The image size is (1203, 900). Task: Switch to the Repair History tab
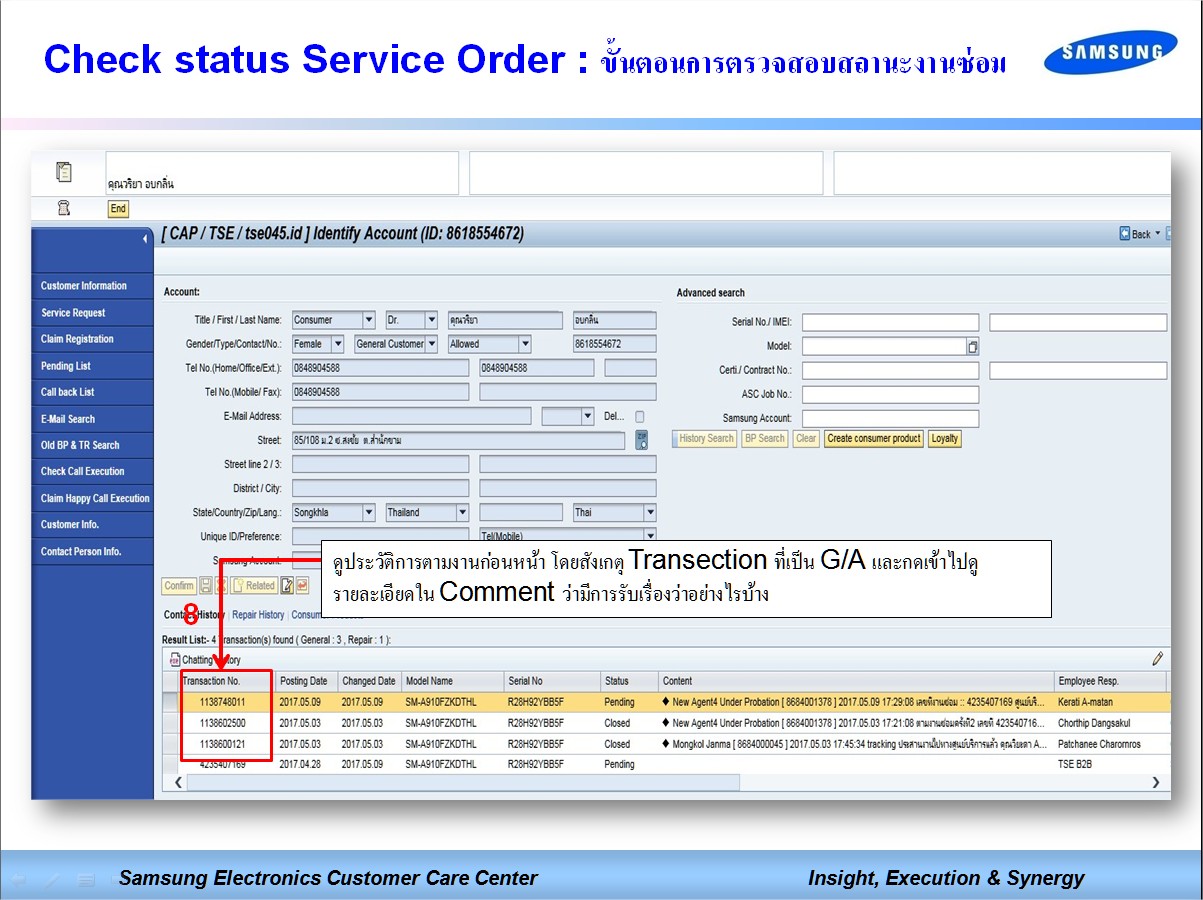pos(258,615)
